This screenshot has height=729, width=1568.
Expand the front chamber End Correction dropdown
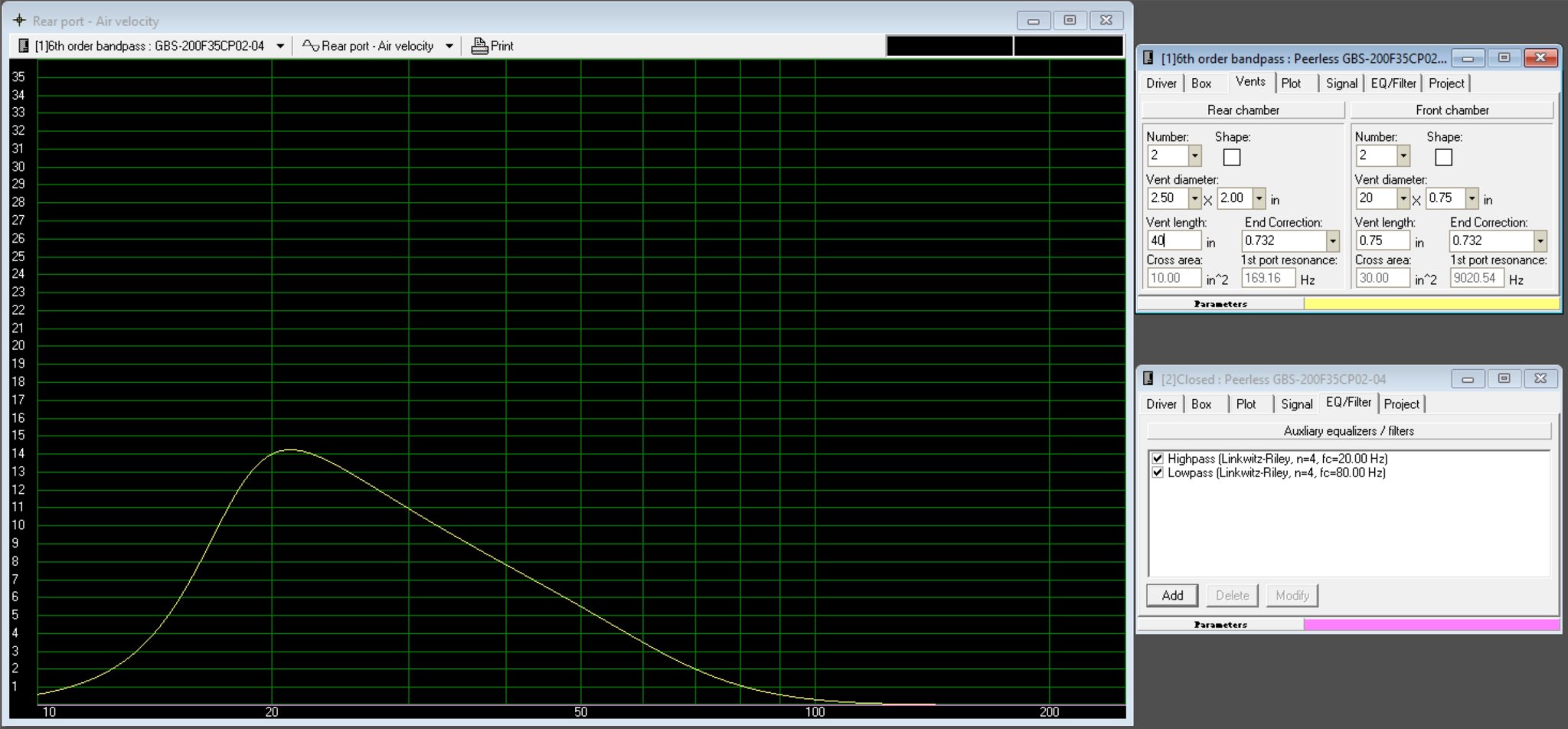(1540, 240)
